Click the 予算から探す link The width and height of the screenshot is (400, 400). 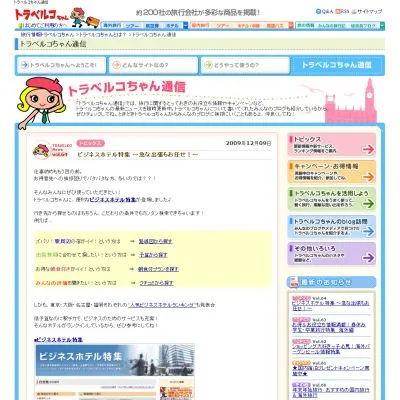[x=153, y=255]
